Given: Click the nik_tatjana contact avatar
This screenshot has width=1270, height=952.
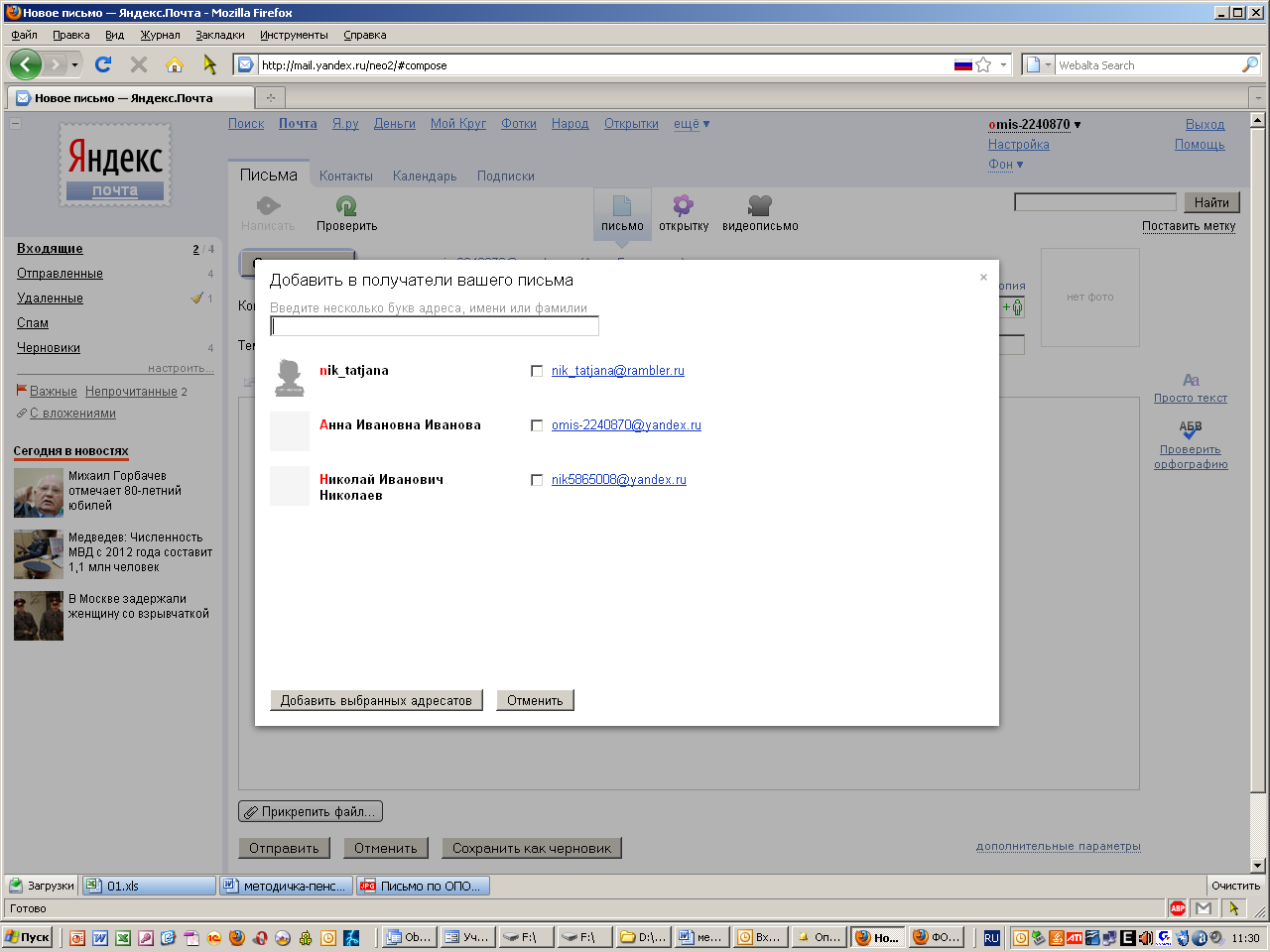Looking at the screenshot, I should [290, 378].
